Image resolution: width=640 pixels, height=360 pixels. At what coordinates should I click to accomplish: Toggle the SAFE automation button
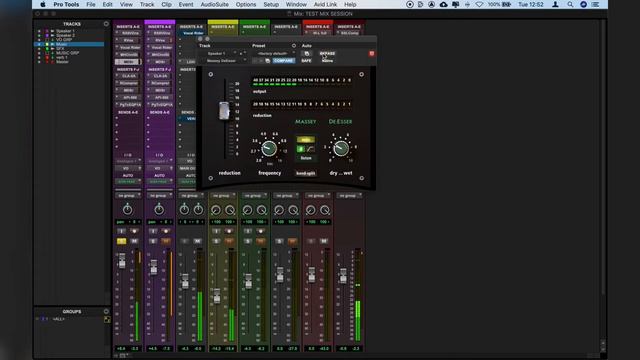307,61
